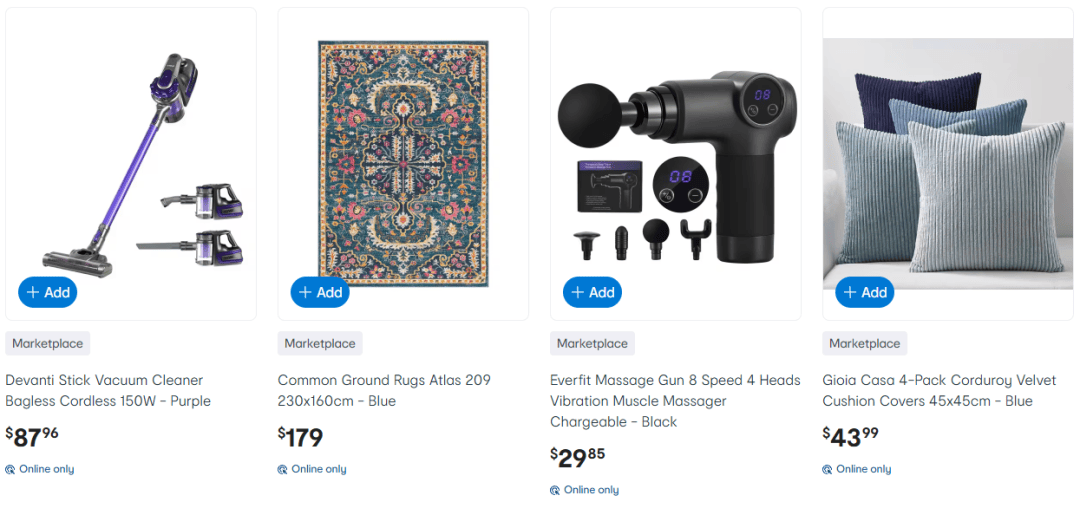
Task: Click Online only icon below massage gun price
Action: (x=555, y=490)
